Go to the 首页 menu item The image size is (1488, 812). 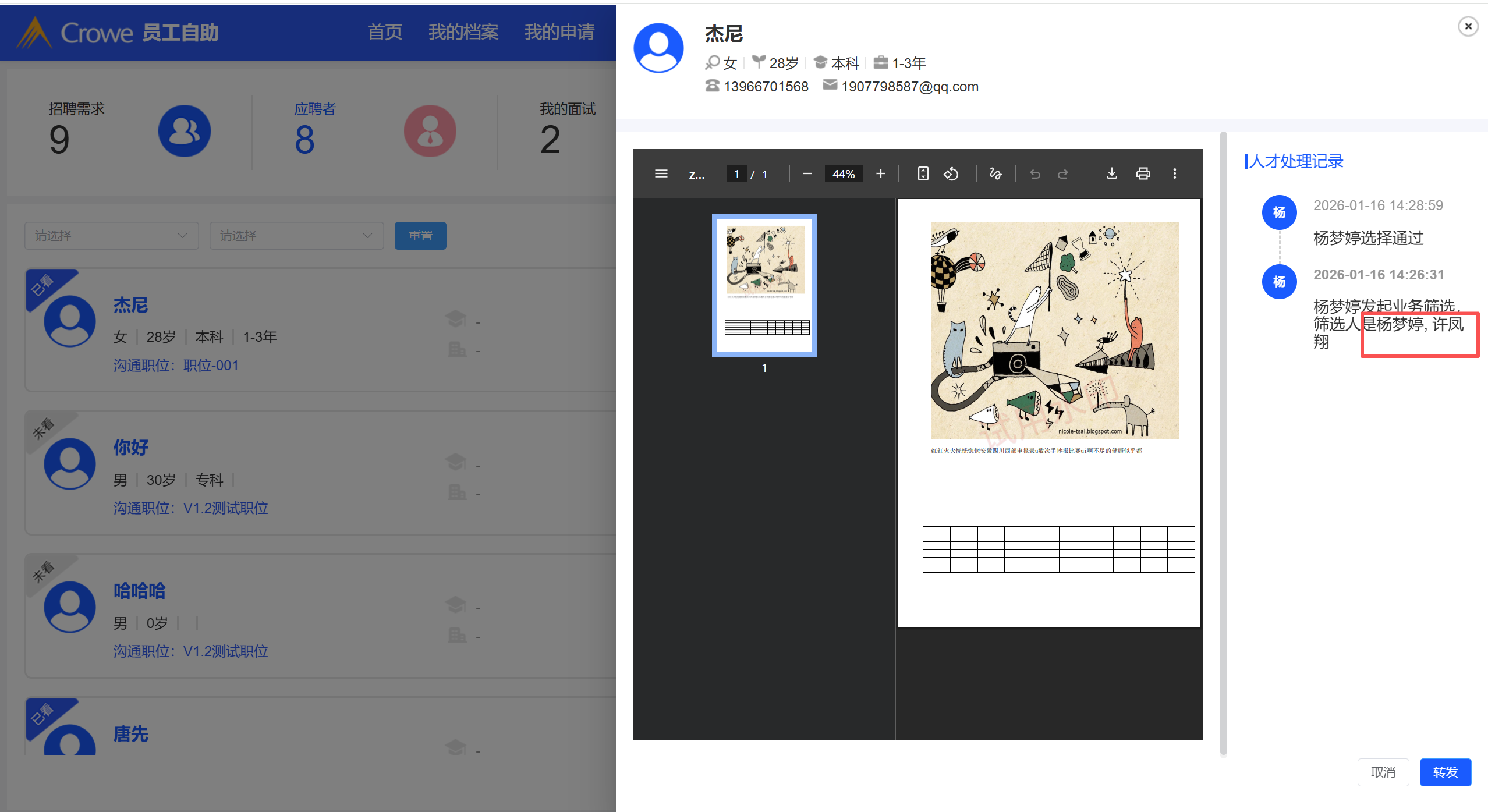coord(385,32)
